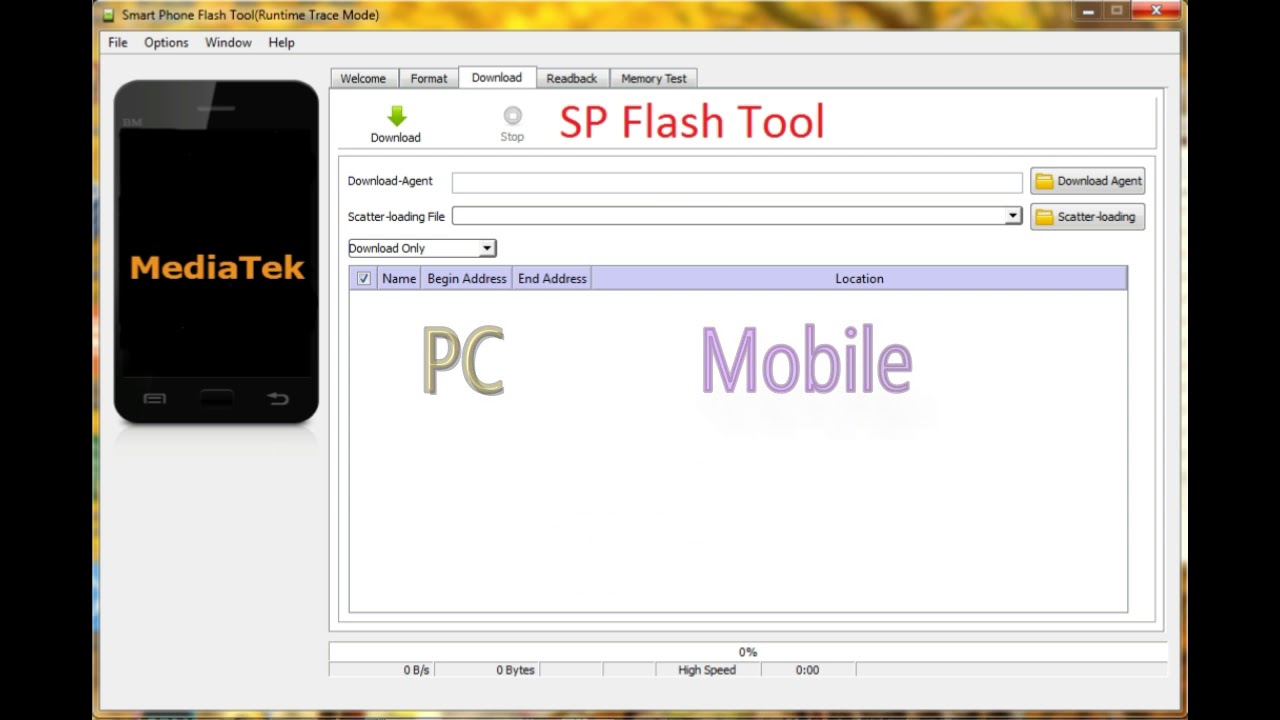Switch to the Welcome tab

pos(363,78)
